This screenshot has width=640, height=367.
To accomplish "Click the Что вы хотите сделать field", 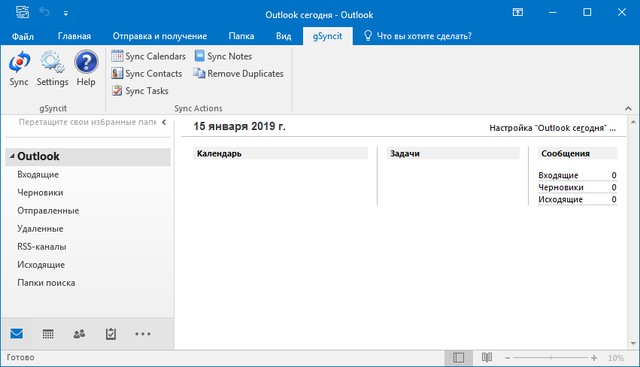I will pos(424,36).
